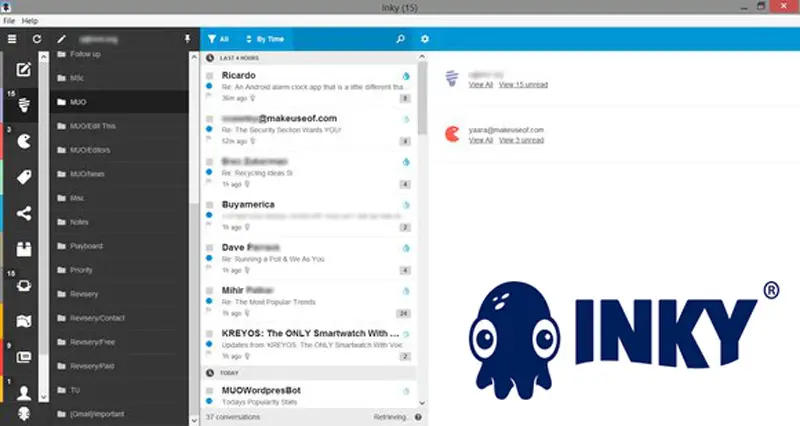Open the All filter dropdown
800x426 pixels.
(x=218, y=39)
